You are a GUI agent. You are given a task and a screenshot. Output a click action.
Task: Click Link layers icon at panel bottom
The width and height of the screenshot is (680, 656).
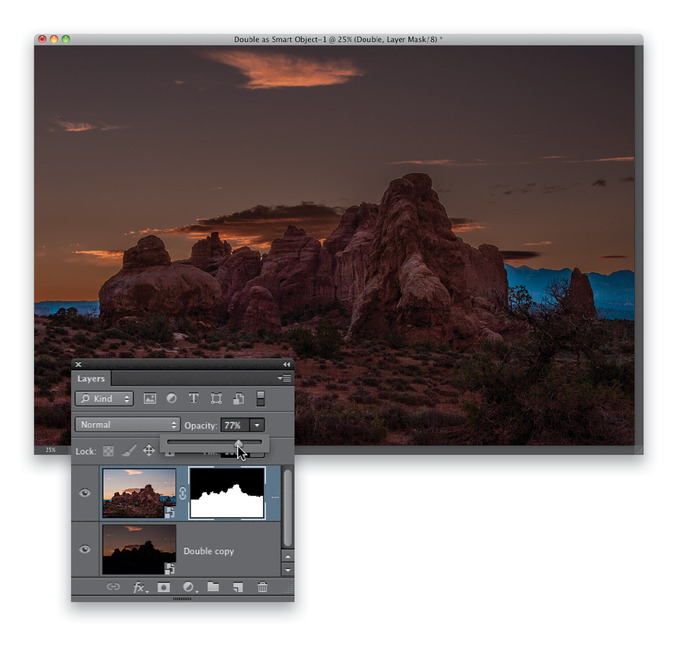click(x=113, y=587)
